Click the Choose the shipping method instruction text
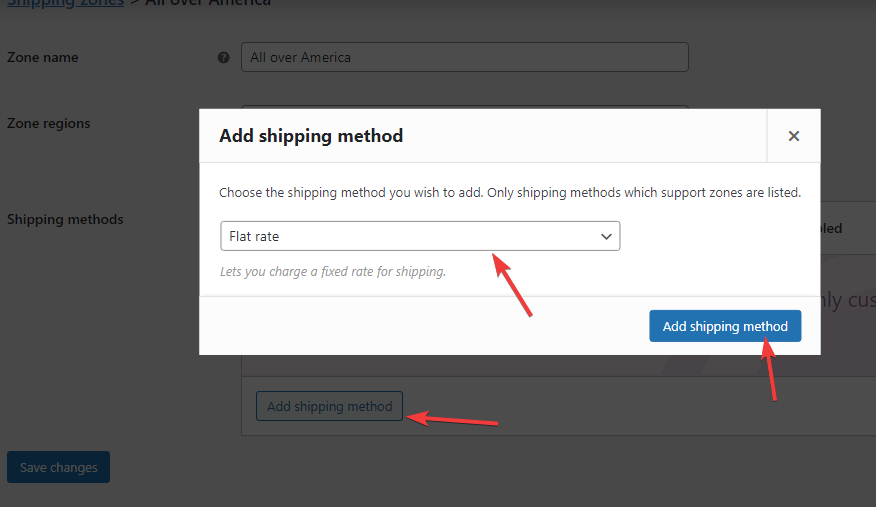The image size is (876, 507). coord(510,193)
